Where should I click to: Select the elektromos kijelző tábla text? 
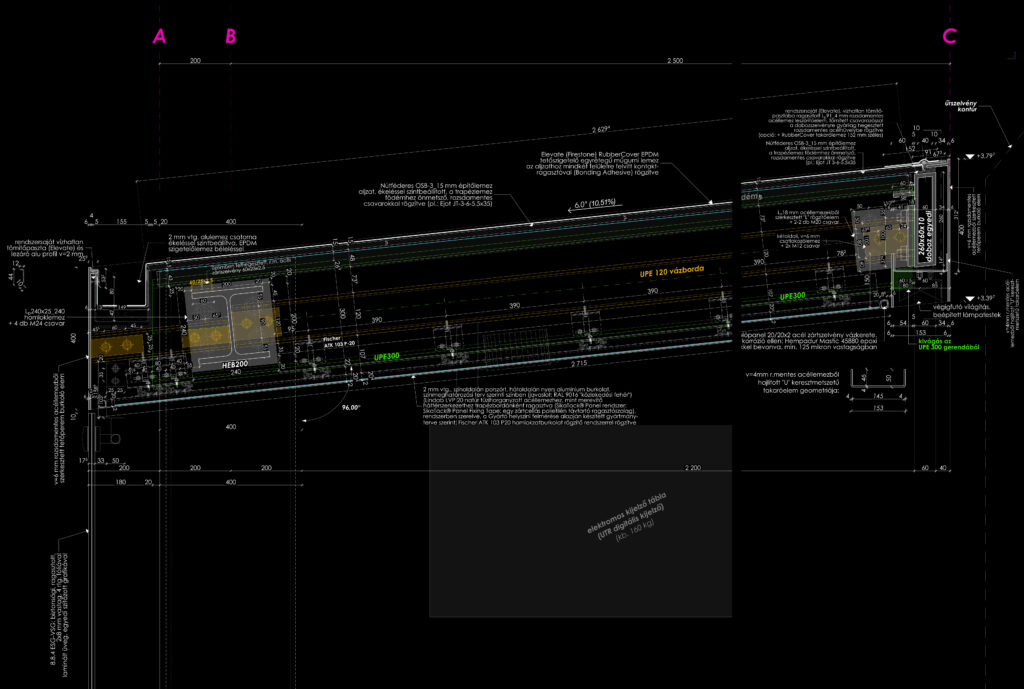tap(625, 514)
